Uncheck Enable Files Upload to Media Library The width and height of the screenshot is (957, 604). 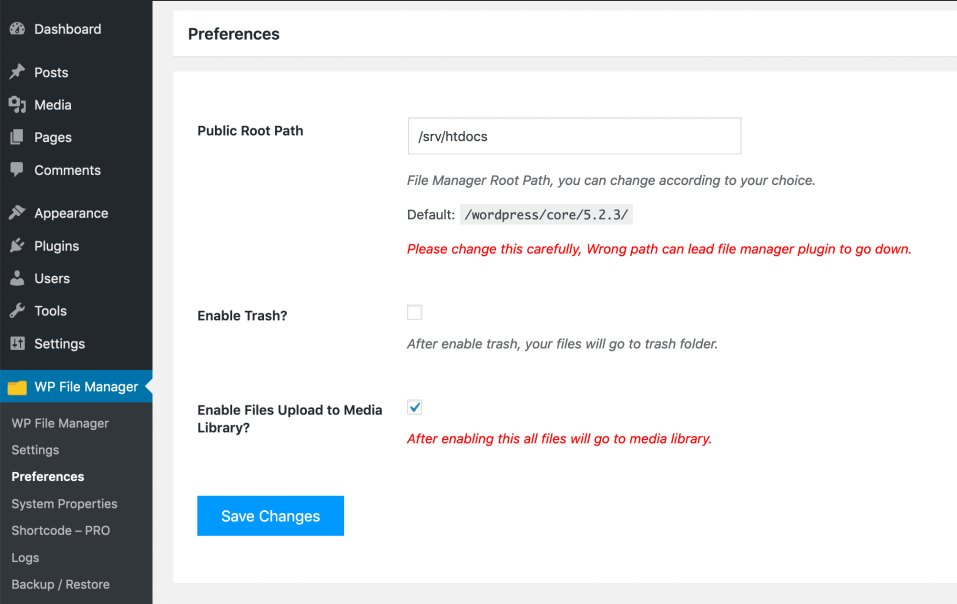(x=414, y=406)
